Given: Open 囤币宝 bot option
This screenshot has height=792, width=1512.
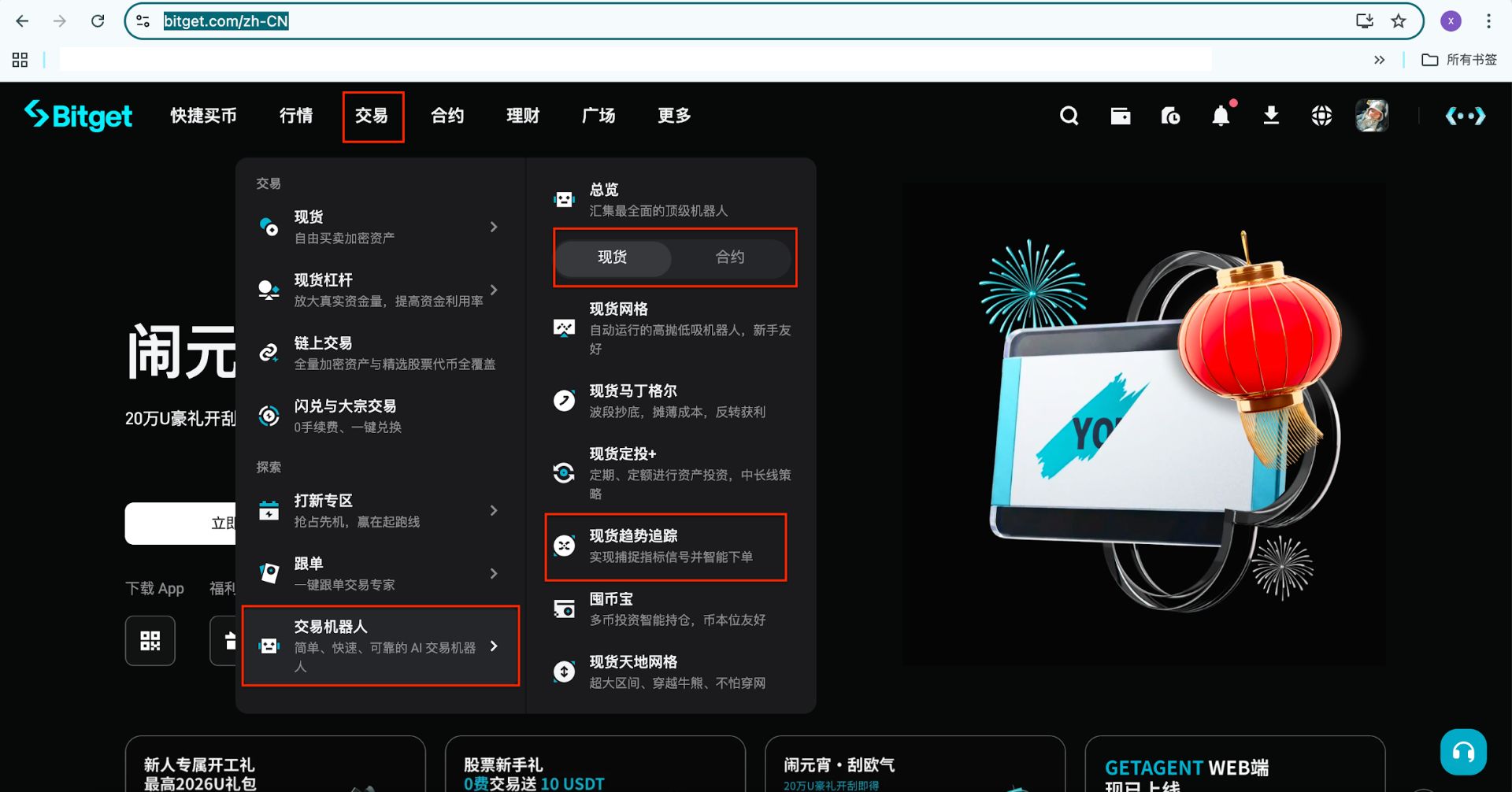Looking at the screenshot, I should click(672, 609).
